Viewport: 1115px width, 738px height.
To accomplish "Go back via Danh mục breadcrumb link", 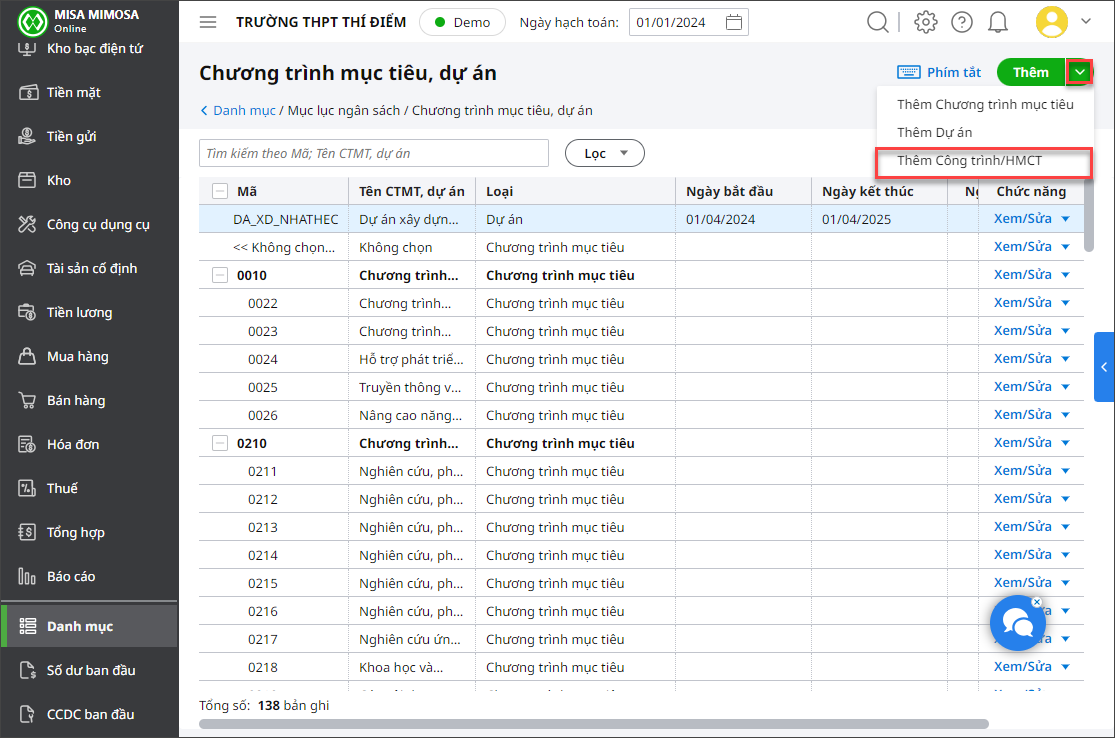I will pos(244,111).
